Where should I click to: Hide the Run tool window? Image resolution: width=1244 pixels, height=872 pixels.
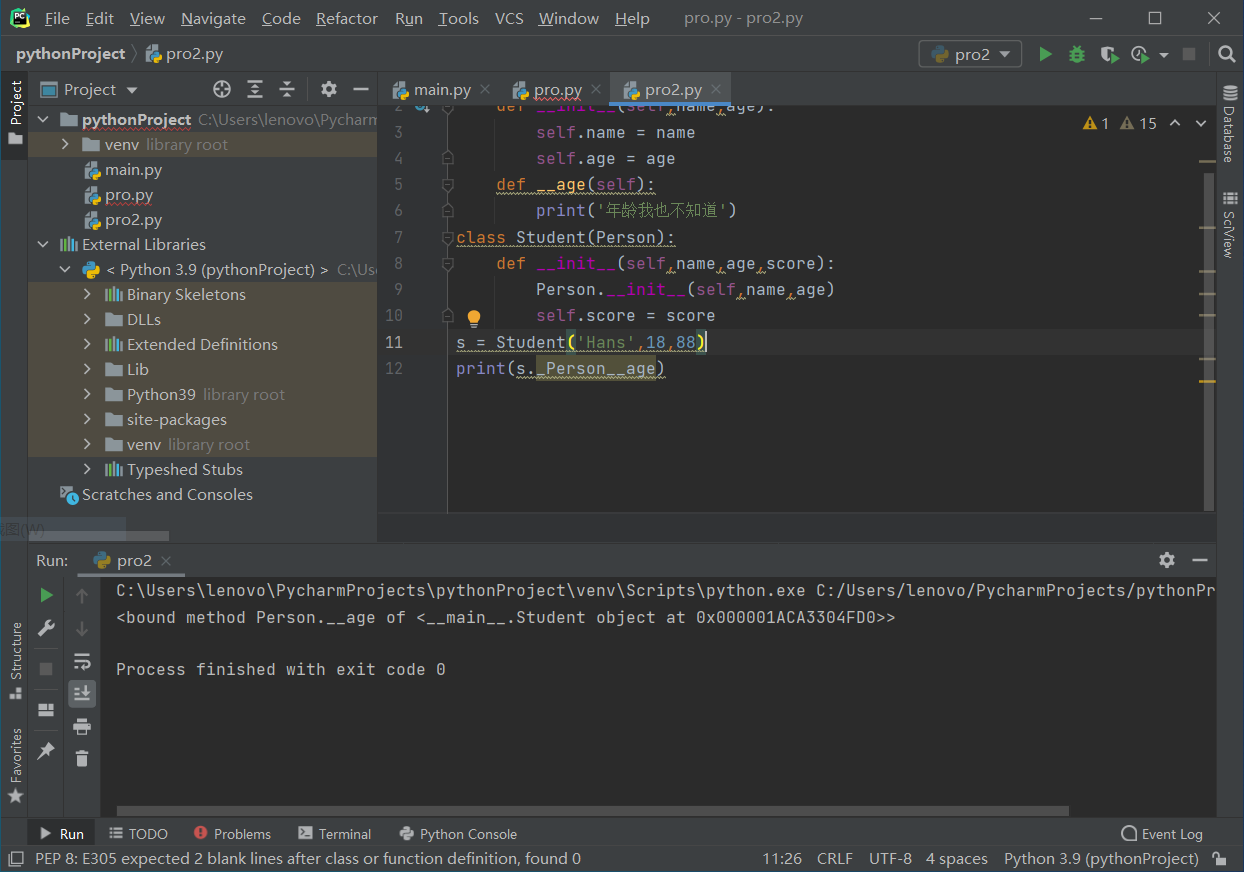click(x=1200, y=560)
